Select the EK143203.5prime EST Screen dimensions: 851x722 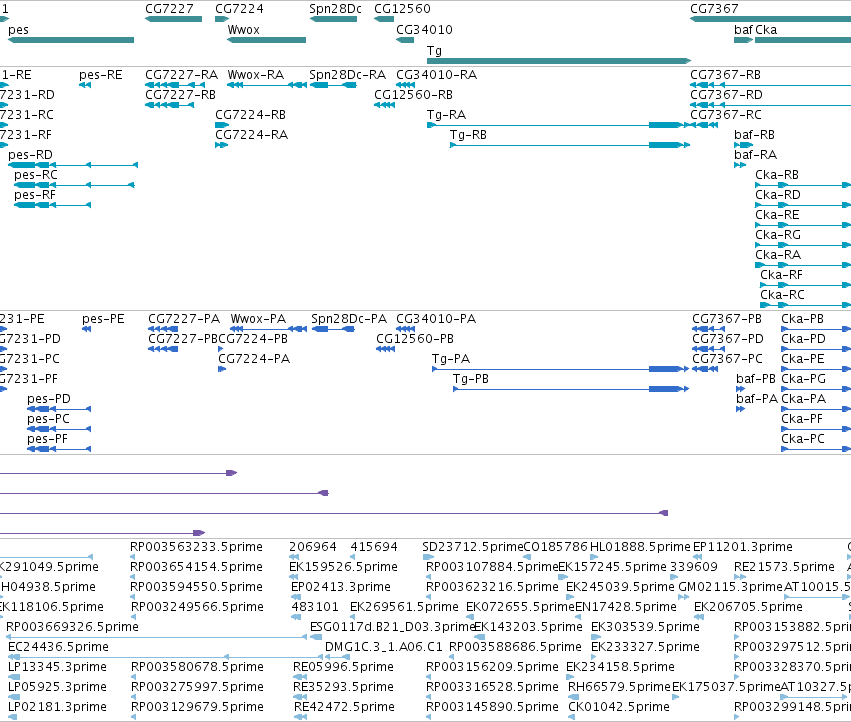[x=480, y=637]
